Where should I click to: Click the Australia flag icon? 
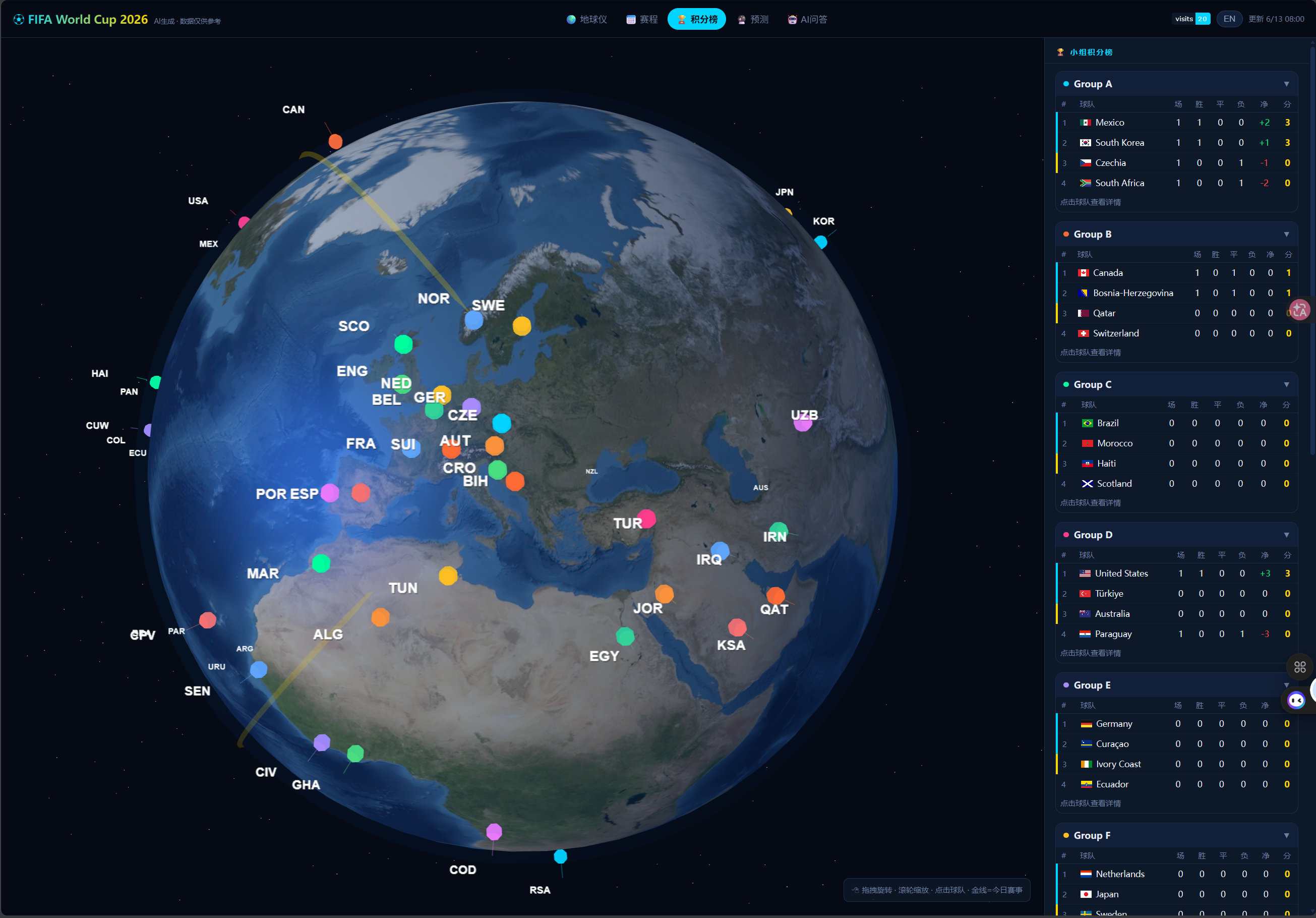click(1085, 613)
